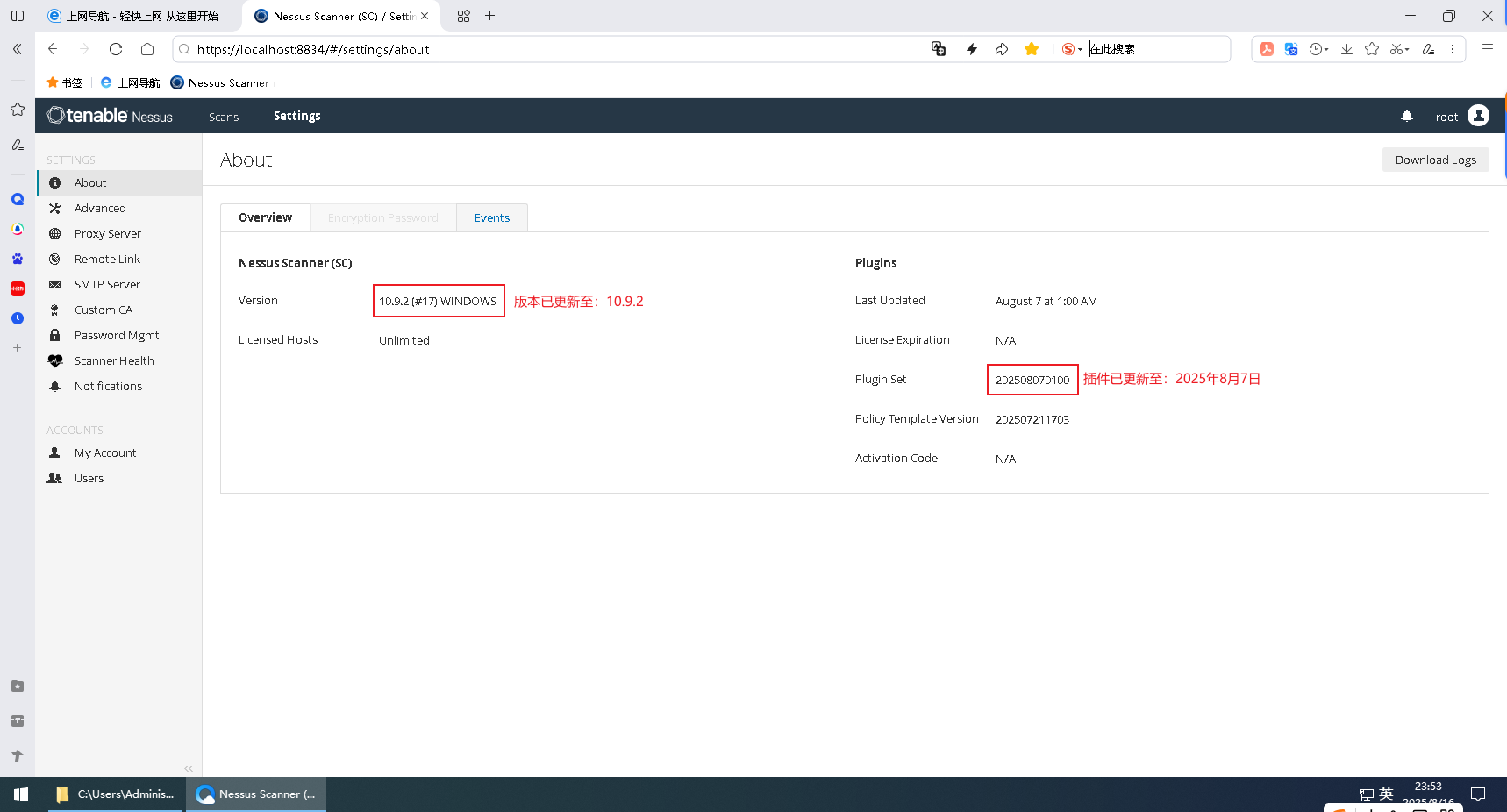Click the My Account person icon

click(x=54, y=453)
